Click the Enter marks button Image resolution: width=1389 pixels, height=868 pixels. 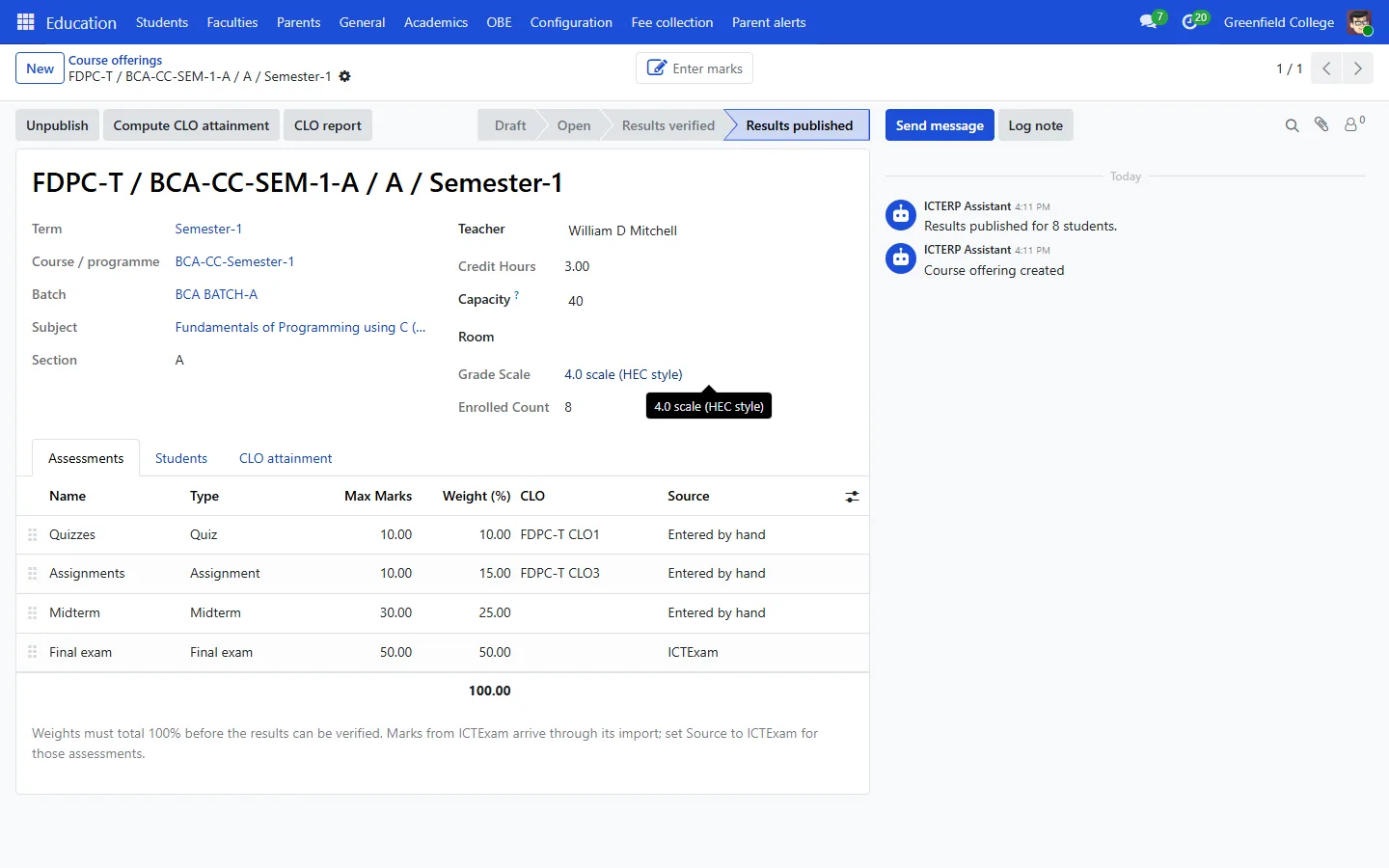click(694, 68)
